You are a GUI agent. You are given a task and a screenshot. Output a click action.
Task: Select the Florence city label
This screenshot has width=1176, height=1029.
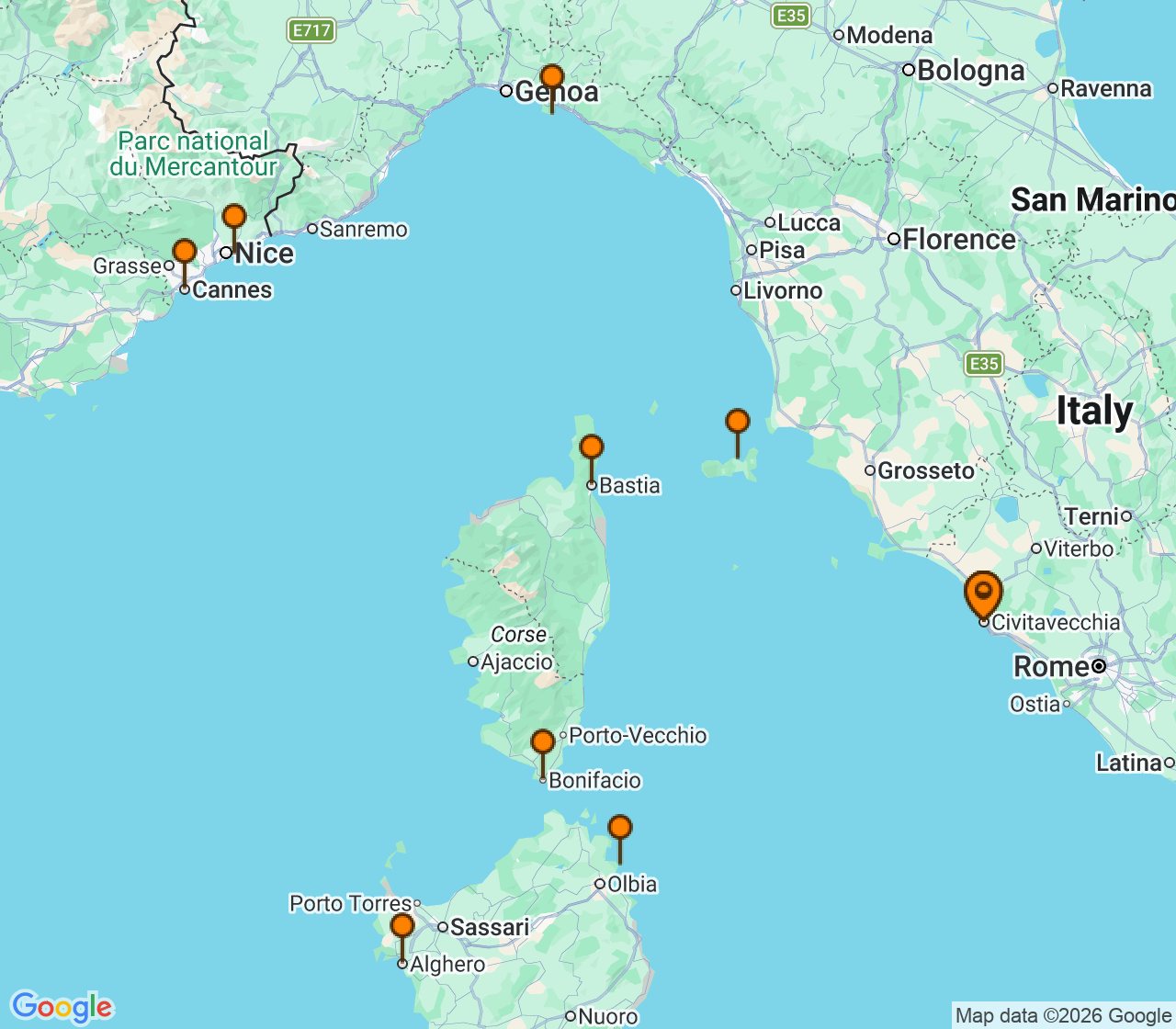pyautogui.click(x=959, y=240)
